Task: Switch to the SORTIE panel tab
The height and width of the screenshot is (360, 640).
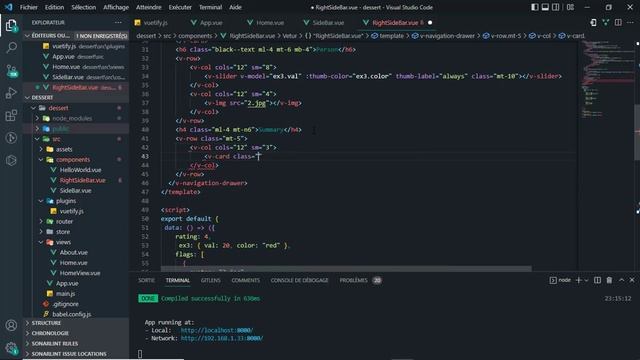Action: click(x=147, y=280)
